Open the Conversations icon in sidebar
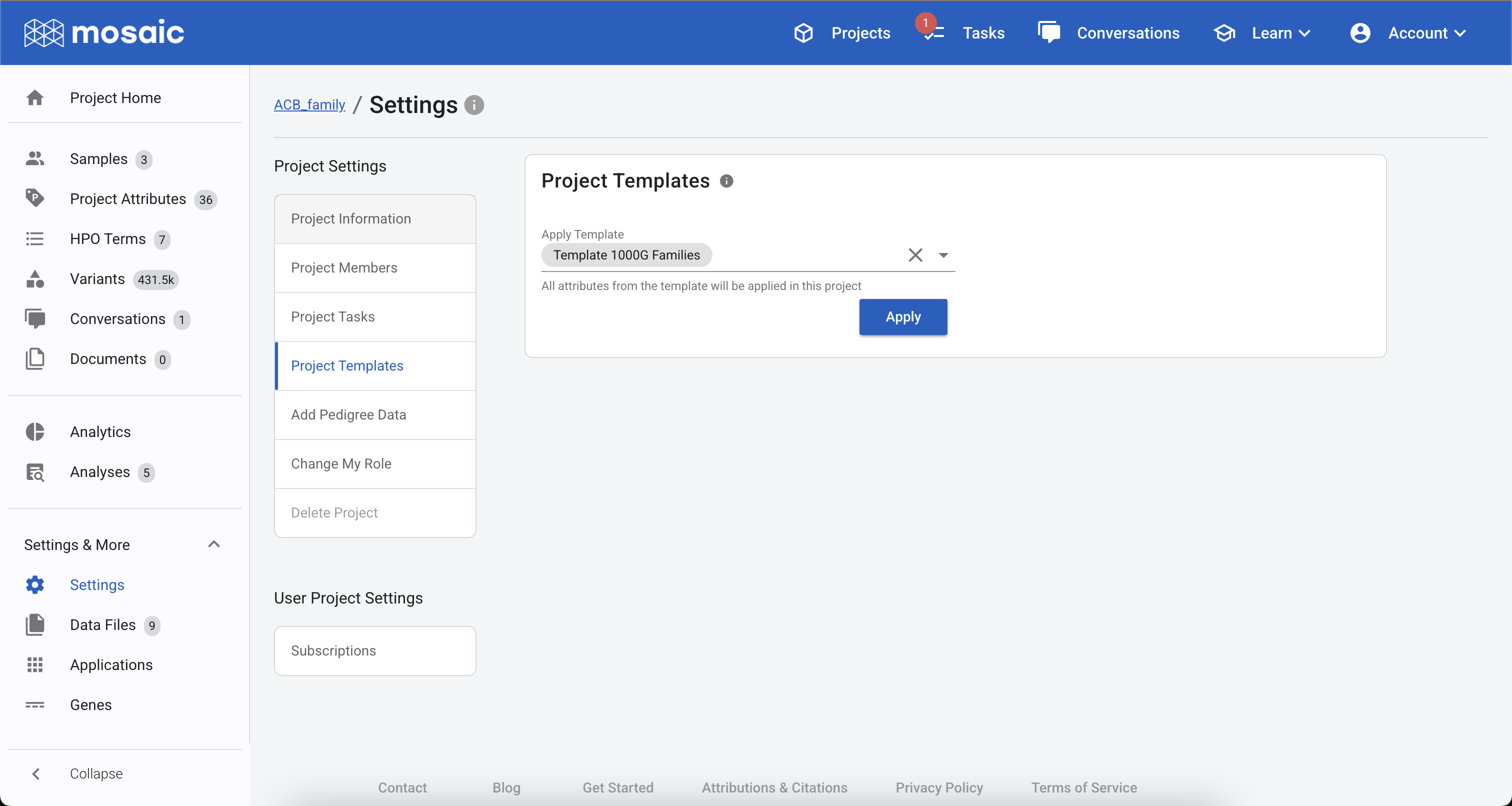 click(x=35, y=319)
